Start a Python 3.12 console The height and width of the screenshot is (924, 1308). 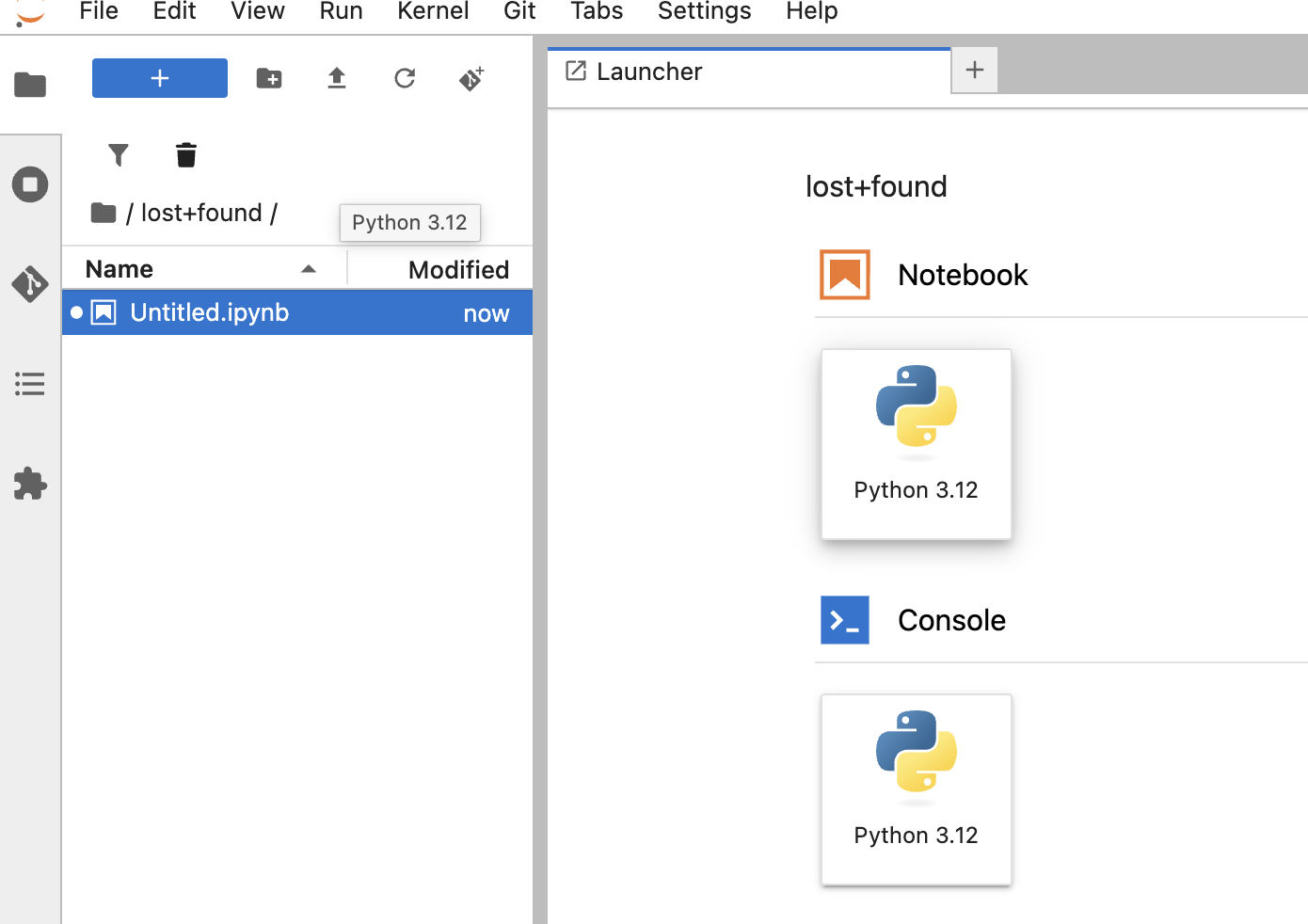(916, 789)
